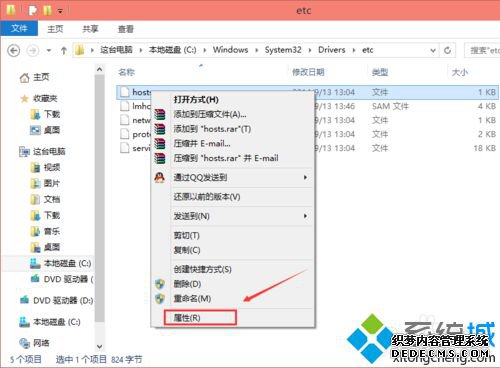The height and width of the screenshot is (368, 500).
Task: Go up one folder level
Action: [x=64, y=51]
